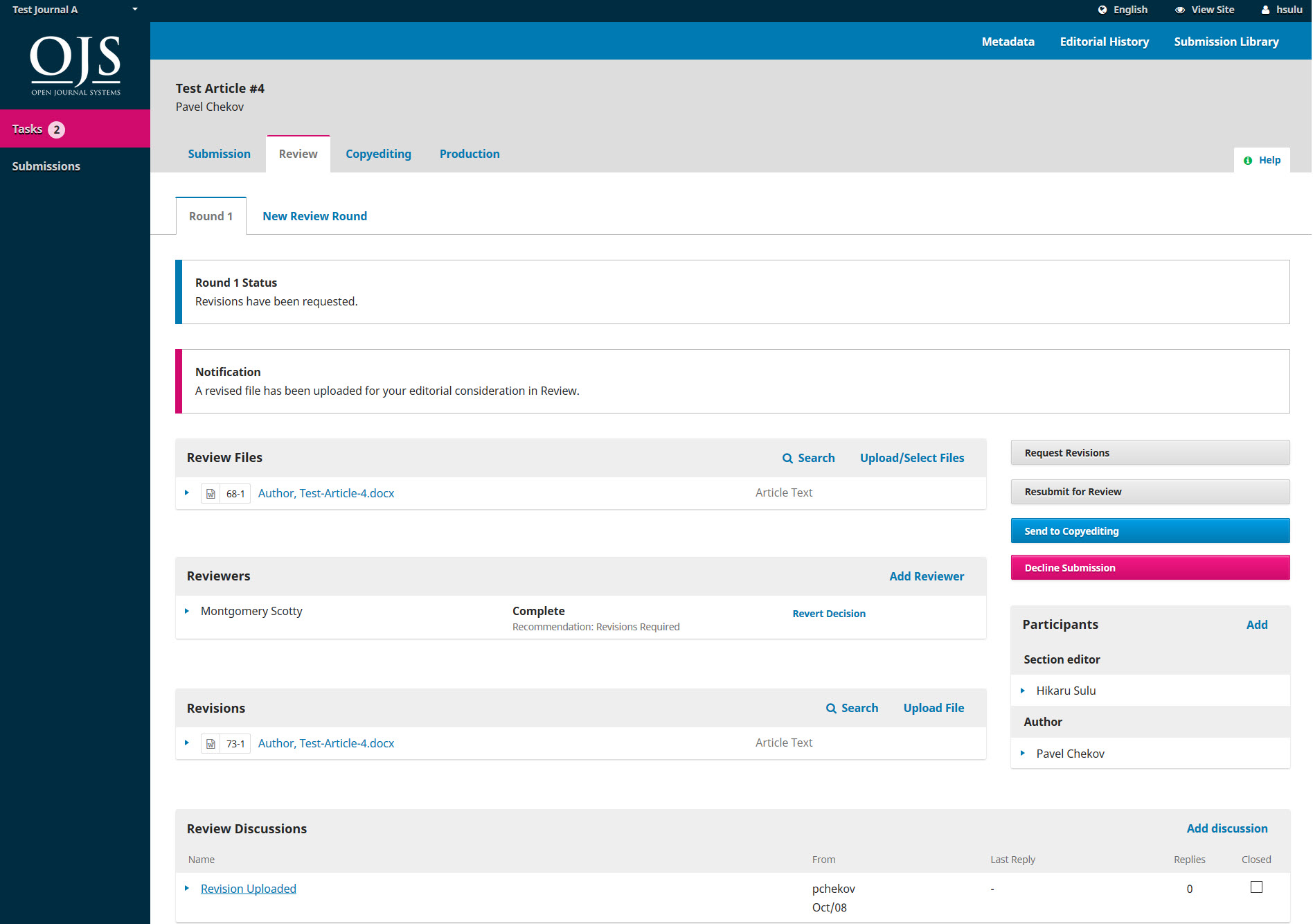Screen dimensions: 1313x924
Task: Click the green Help info icon
Action: point(1248,161)
